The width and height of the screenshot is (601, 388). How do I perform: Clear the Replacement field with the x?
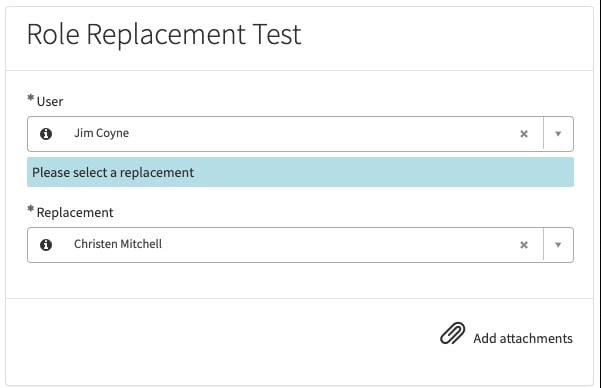[524, 245]
